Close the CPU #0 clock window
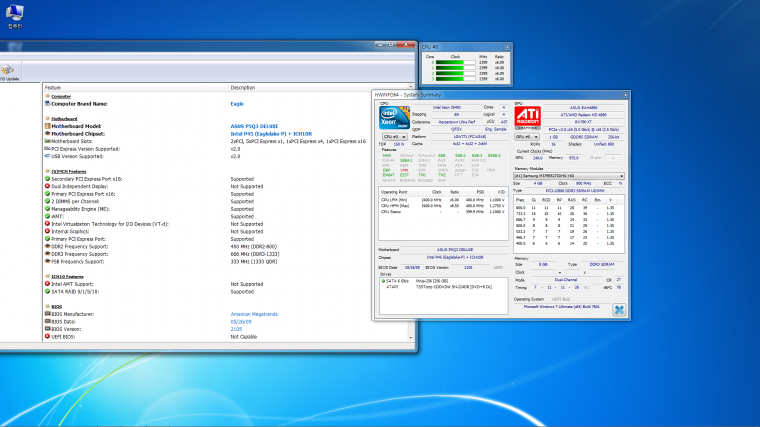 (507, 47)
